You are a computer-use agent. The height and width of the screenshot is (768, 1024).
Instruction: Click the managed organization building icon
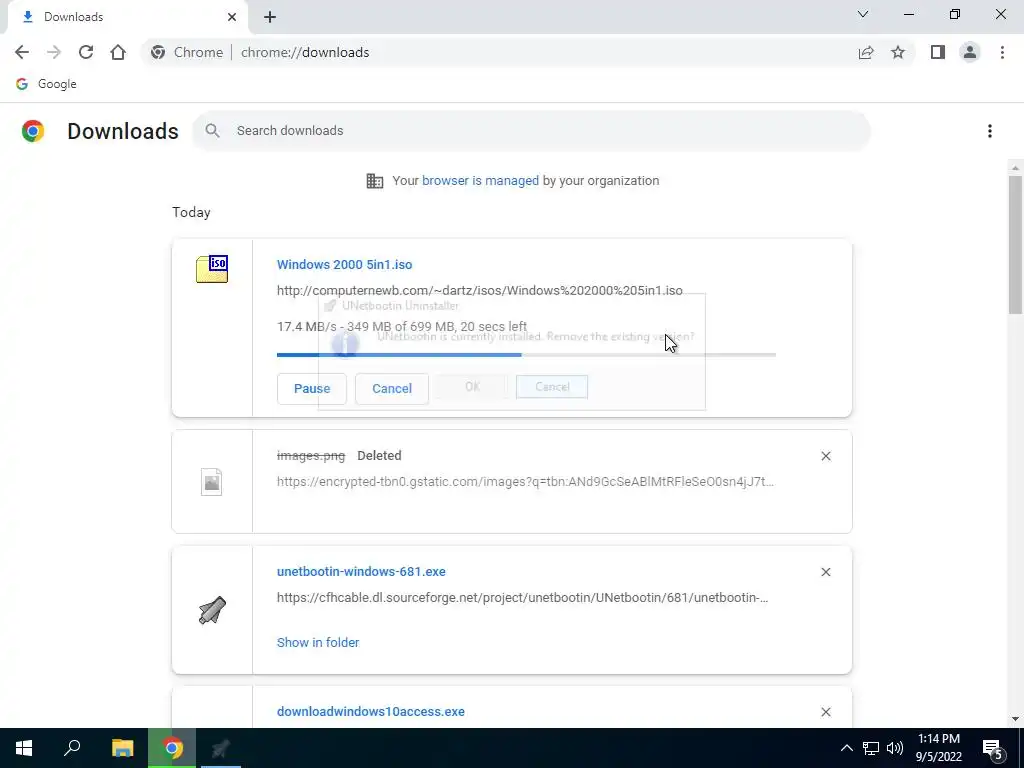click(x=375, y=181)
